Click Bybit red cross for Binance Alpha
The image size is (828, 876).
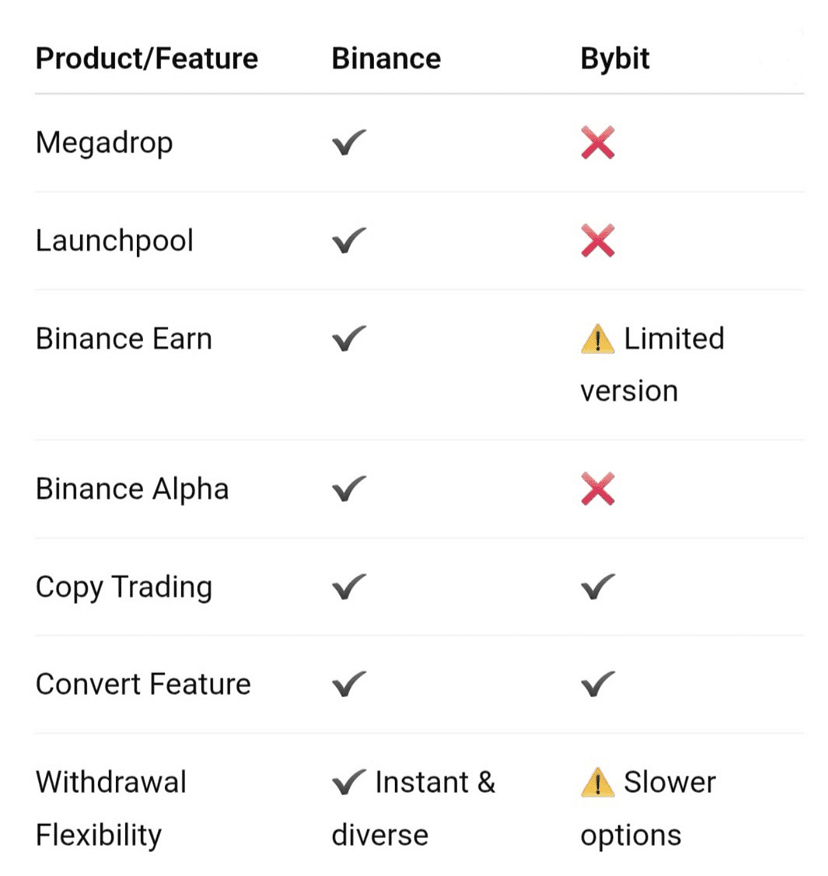click(x=597, y=489)
